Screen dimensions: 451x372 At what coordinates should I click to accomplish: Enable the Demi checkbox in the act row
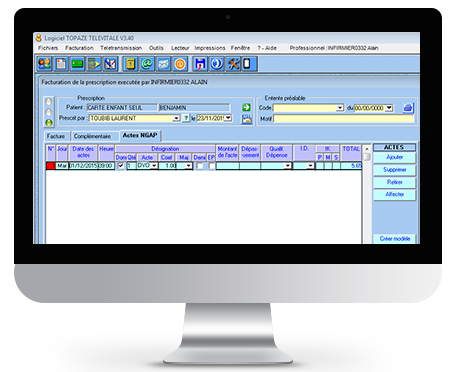[x=199, y=166]
